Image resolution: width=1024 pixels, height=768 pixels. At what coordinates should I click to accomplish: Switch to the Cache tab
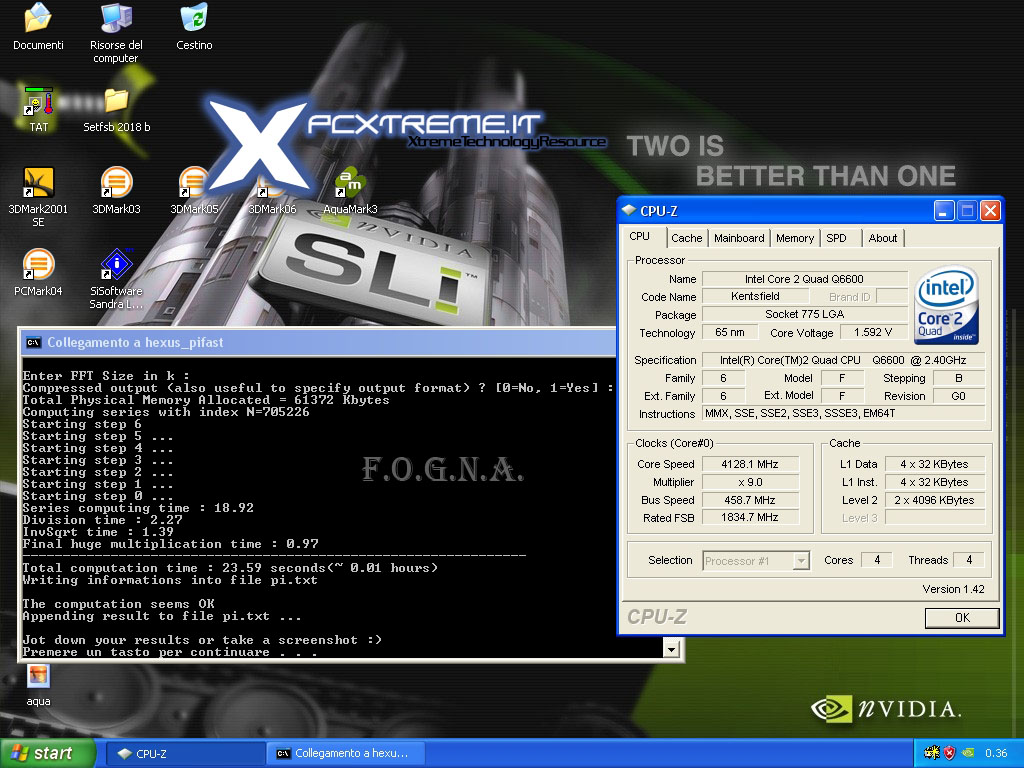[x=686, y=238]
